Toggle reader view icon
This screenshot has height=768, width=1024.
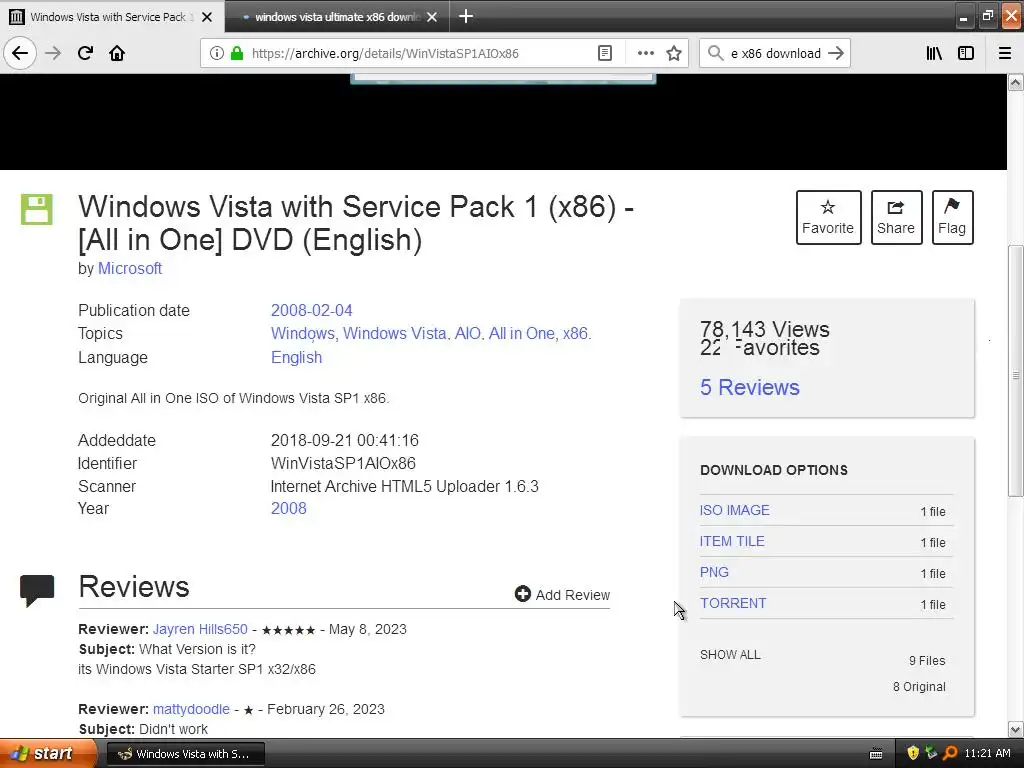pos(605,53)
